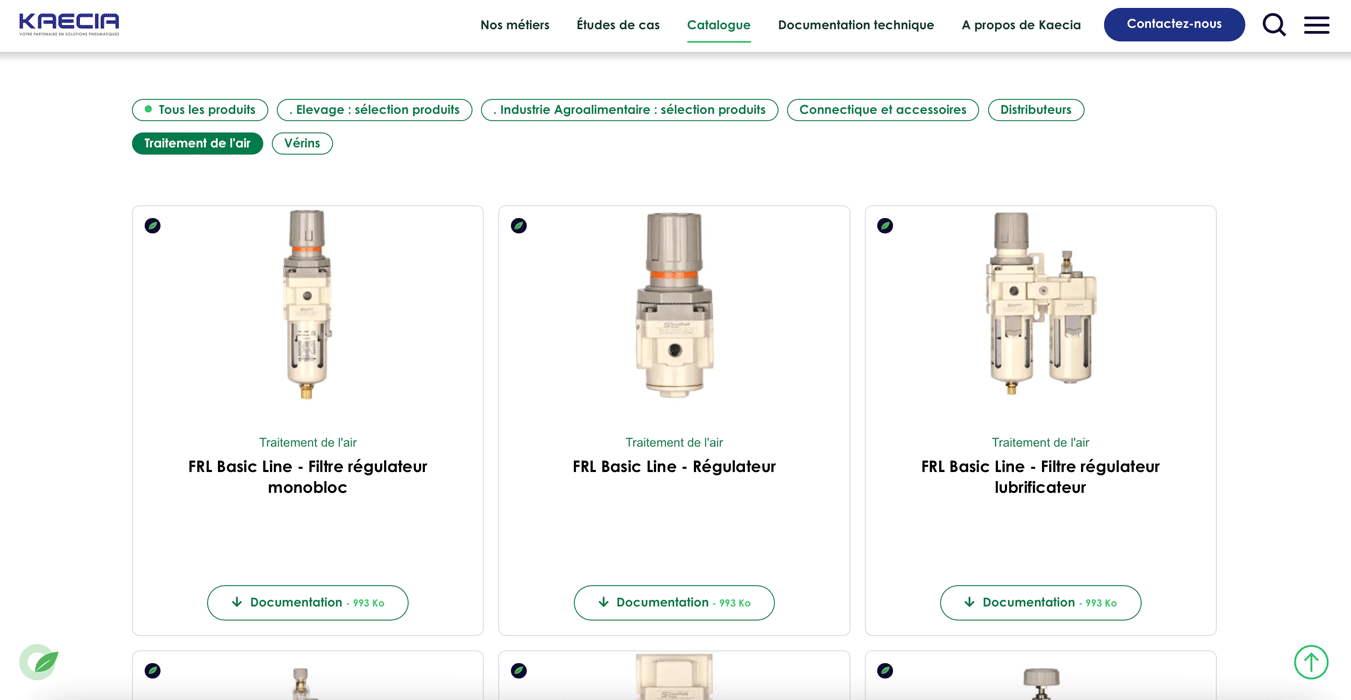
Task: Open the hamburger menu icon
Action: 1316,25
